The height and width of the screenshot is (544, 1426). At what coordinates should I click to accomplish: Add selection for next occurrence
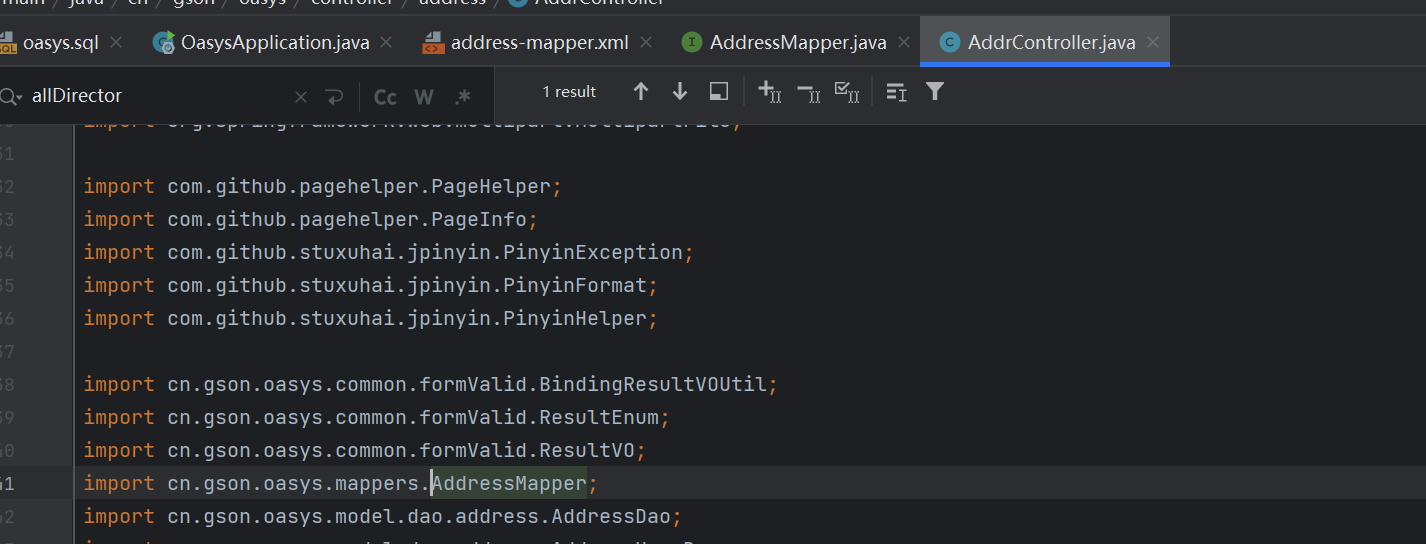pos(769,92)
